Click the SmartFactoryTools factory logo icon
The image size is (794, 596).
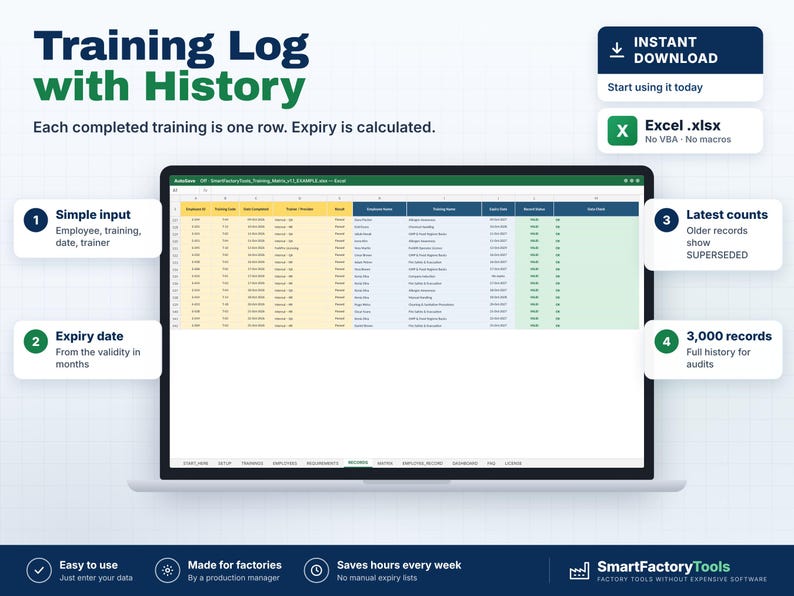click(x=579, y=571)
